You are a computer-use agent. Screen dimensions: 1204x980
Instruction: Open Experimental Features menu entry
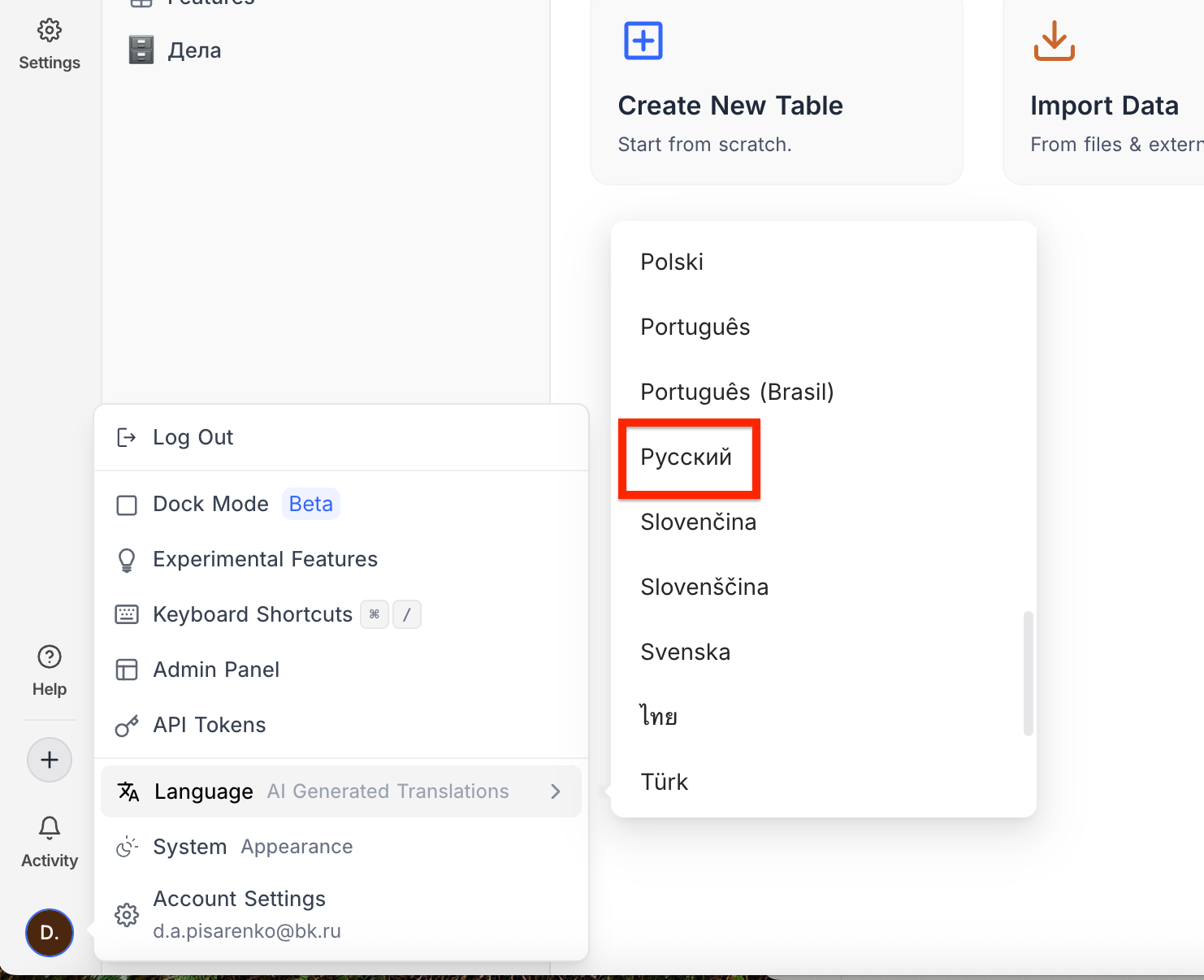pyautogui.click(x=341, y=559)
